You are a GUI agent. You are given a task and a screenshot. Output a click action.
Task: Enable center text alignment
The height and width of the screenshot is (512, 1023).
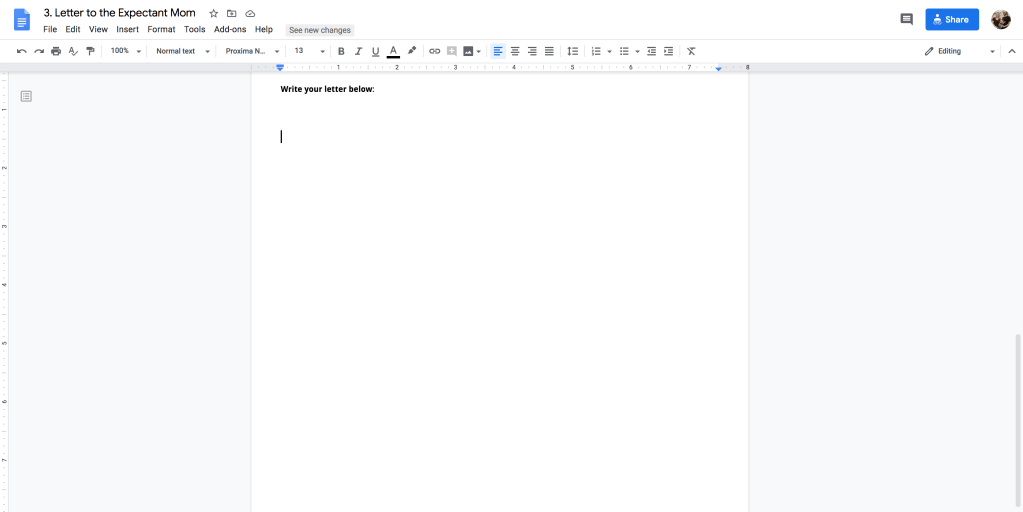pos(515,51)
